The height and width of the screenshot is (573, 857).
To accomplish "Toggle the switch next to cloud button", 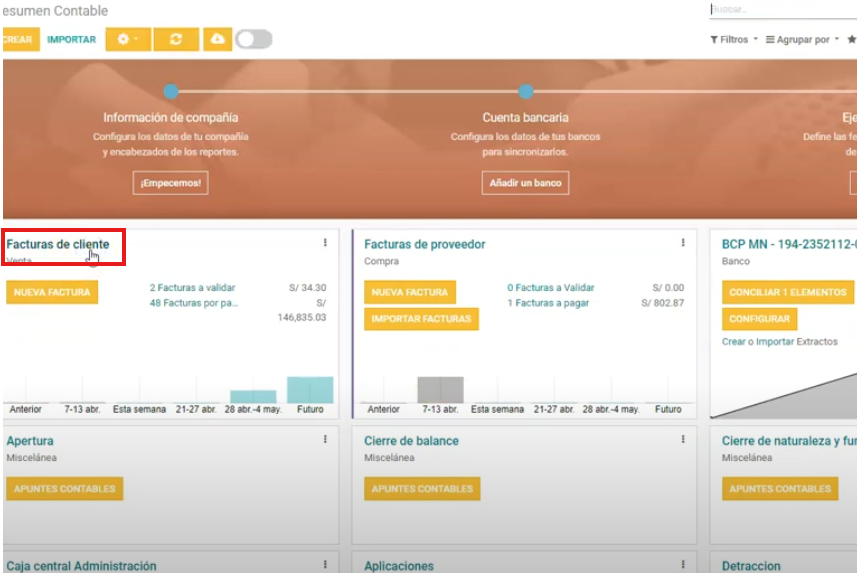I will click(x=254, y=39).
